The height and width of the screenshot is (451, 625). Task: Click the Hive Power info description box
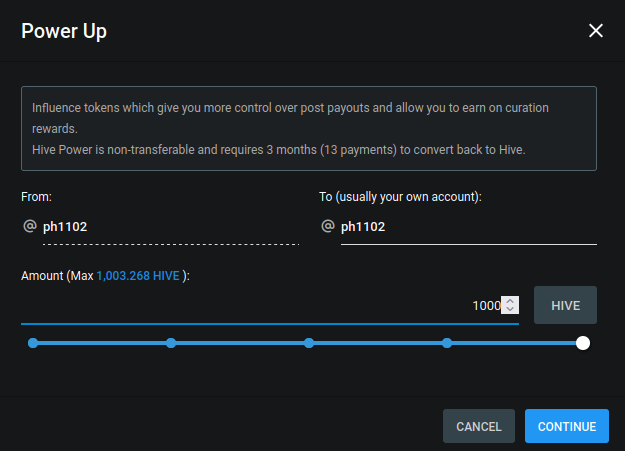pos(309,128)
